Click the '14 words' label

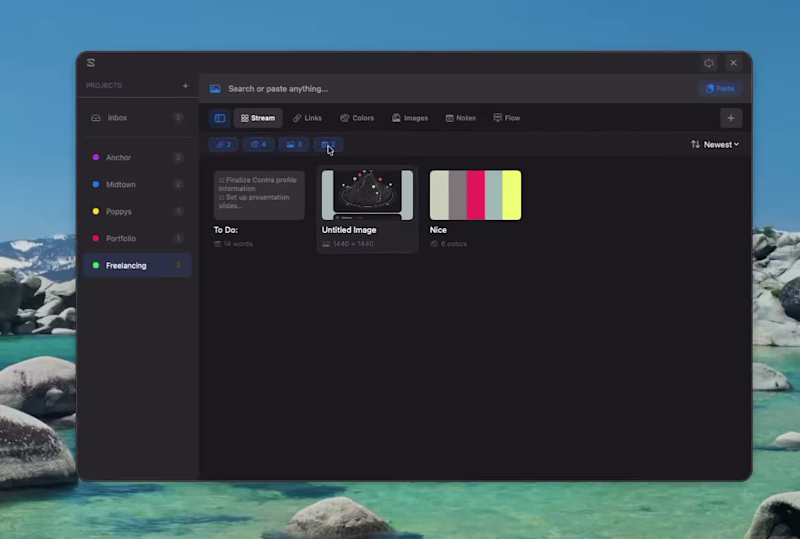(x=238, y=244)
